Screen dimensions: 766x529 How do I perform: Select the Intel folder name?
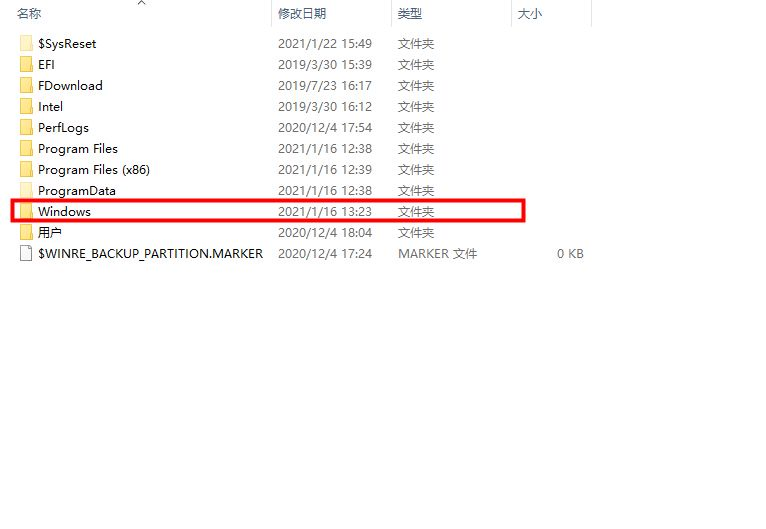tap(50, 106)
